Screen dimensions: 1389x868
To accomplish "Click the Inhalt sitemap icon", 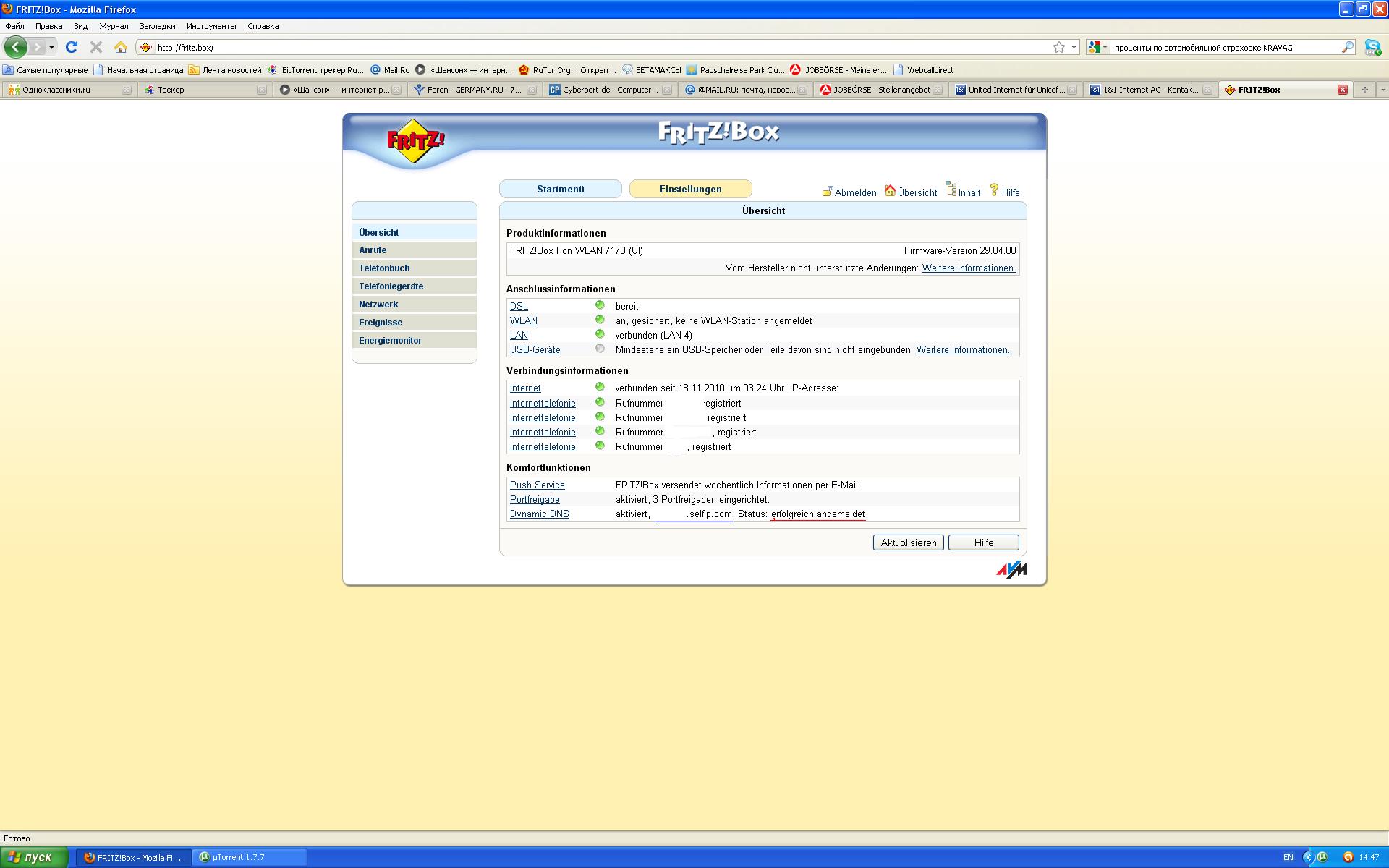I will click(x=951, y=190).
